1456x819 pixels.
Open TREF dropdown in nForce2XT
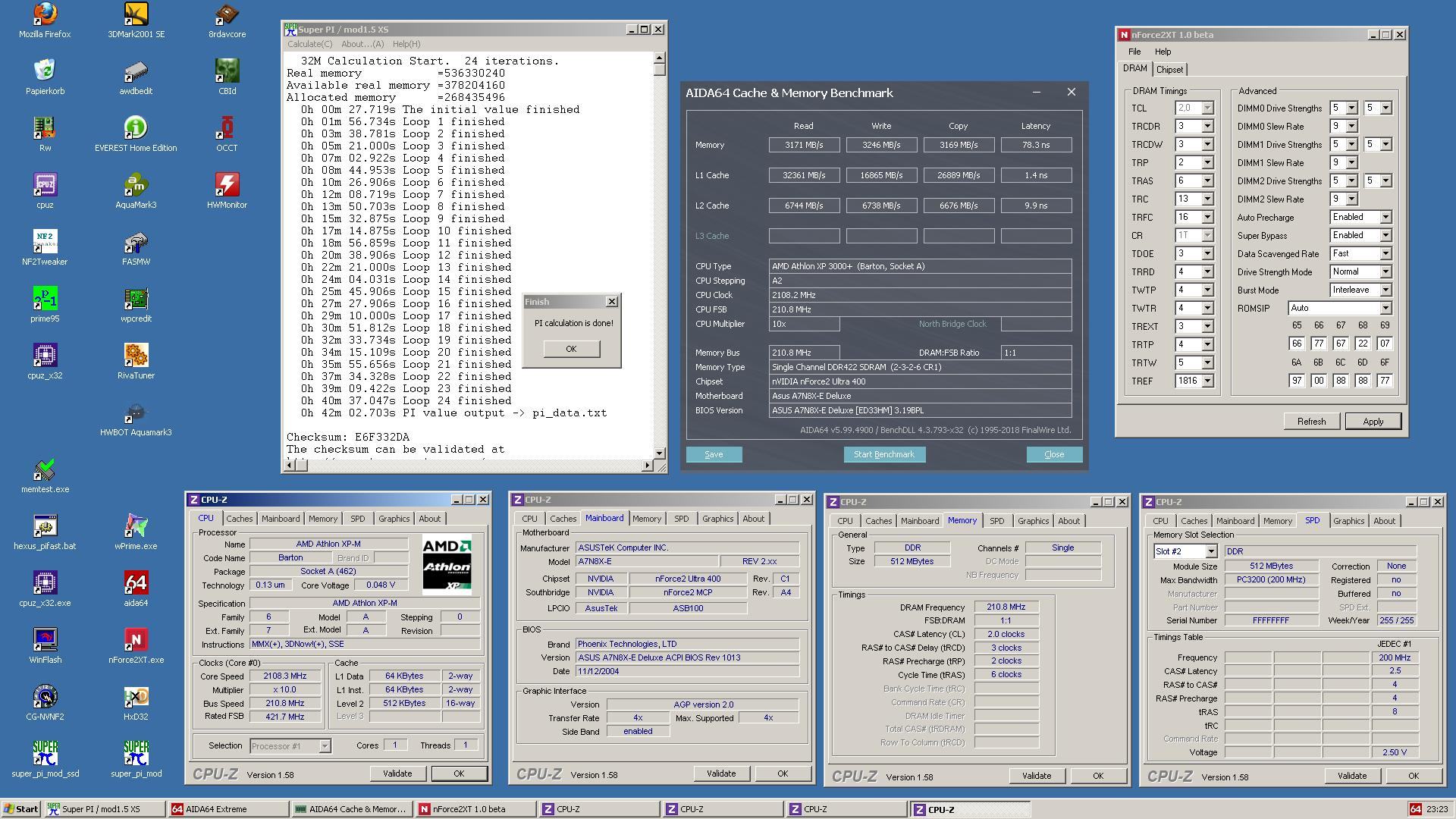(1207, 381)
